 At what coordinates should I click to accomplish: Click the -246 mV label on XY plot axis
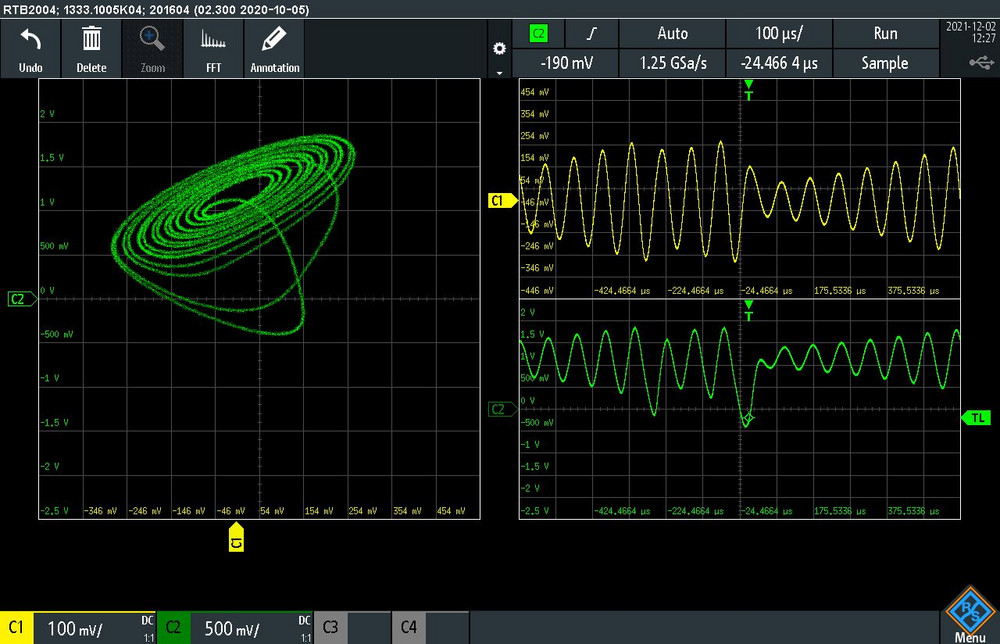point(145,511)
